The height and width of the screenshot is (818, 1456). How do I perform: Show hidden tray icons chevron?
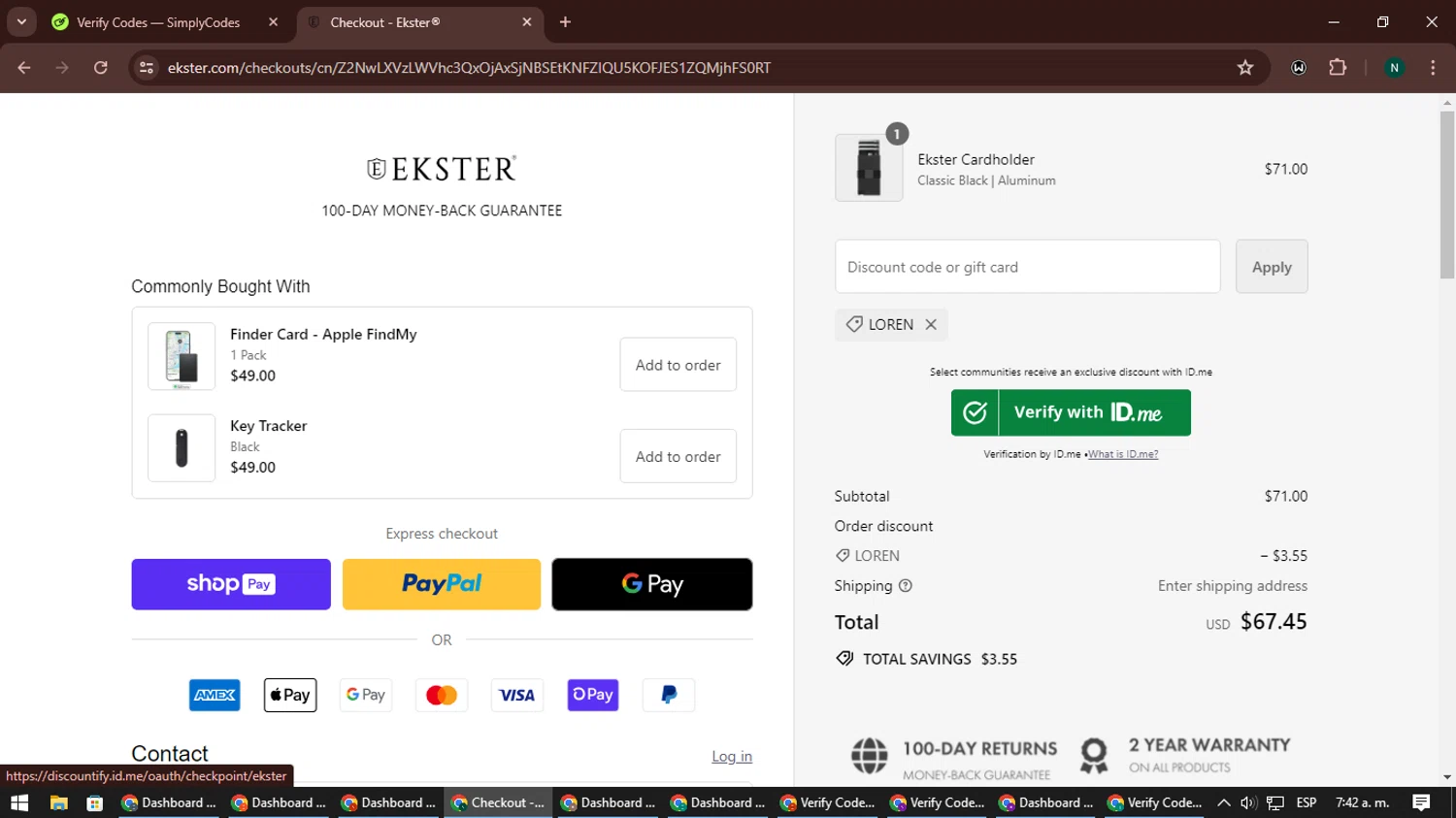click(1224, 802)
